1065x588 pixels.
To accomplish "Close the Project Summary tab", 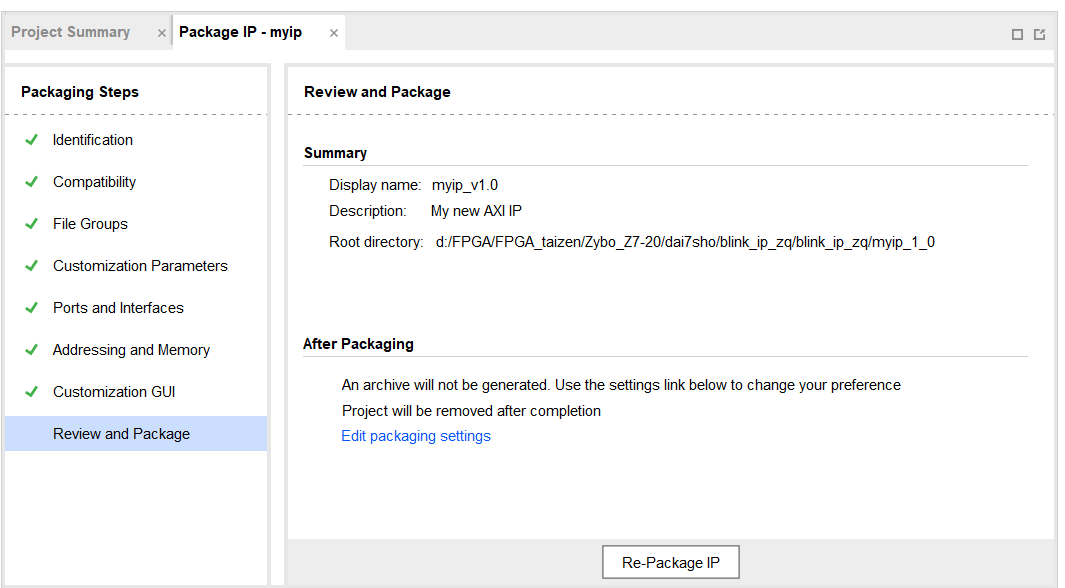I will pyautogui.click(x=162, y=33).
